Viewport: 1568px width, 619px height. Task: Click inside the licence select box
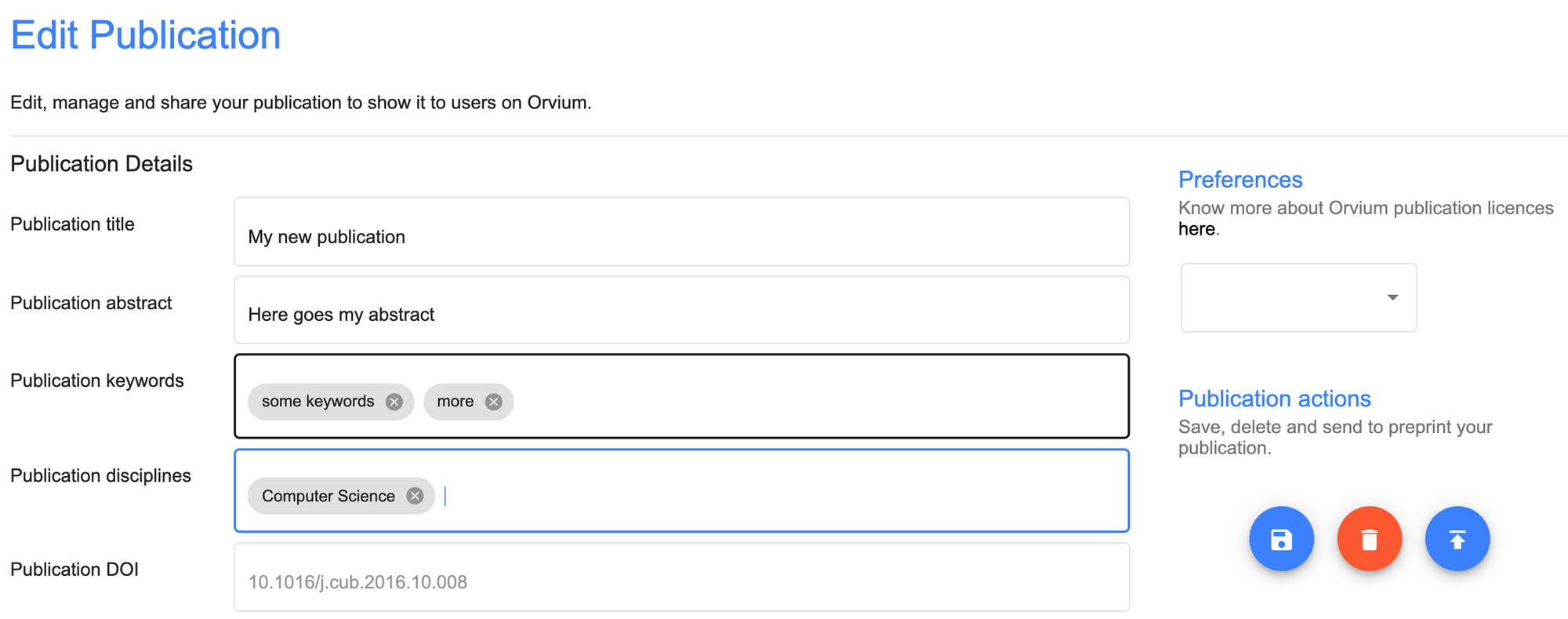pos(1298,297)
